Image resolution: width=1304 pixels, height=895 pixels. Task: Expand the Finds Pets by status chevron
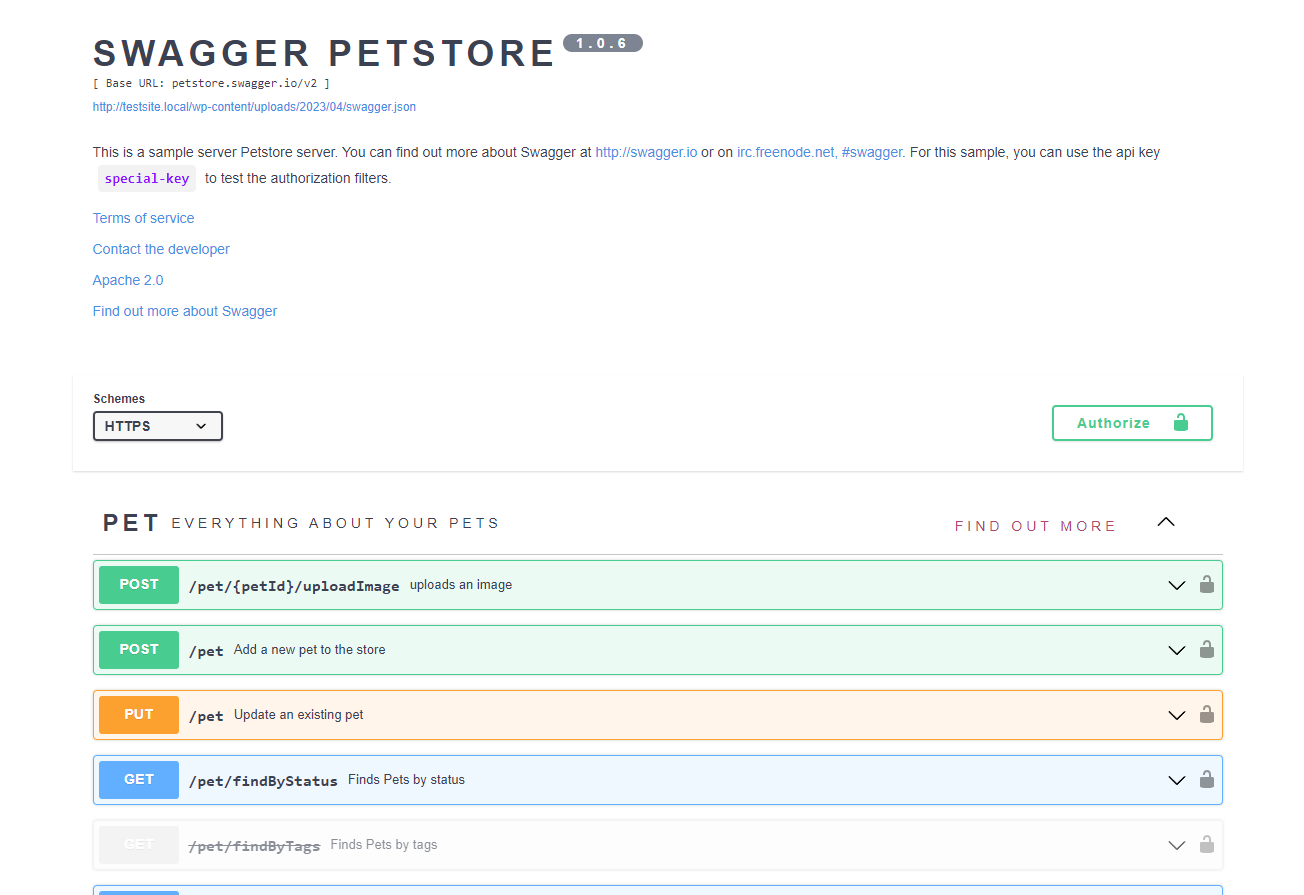pos(1177,781)
